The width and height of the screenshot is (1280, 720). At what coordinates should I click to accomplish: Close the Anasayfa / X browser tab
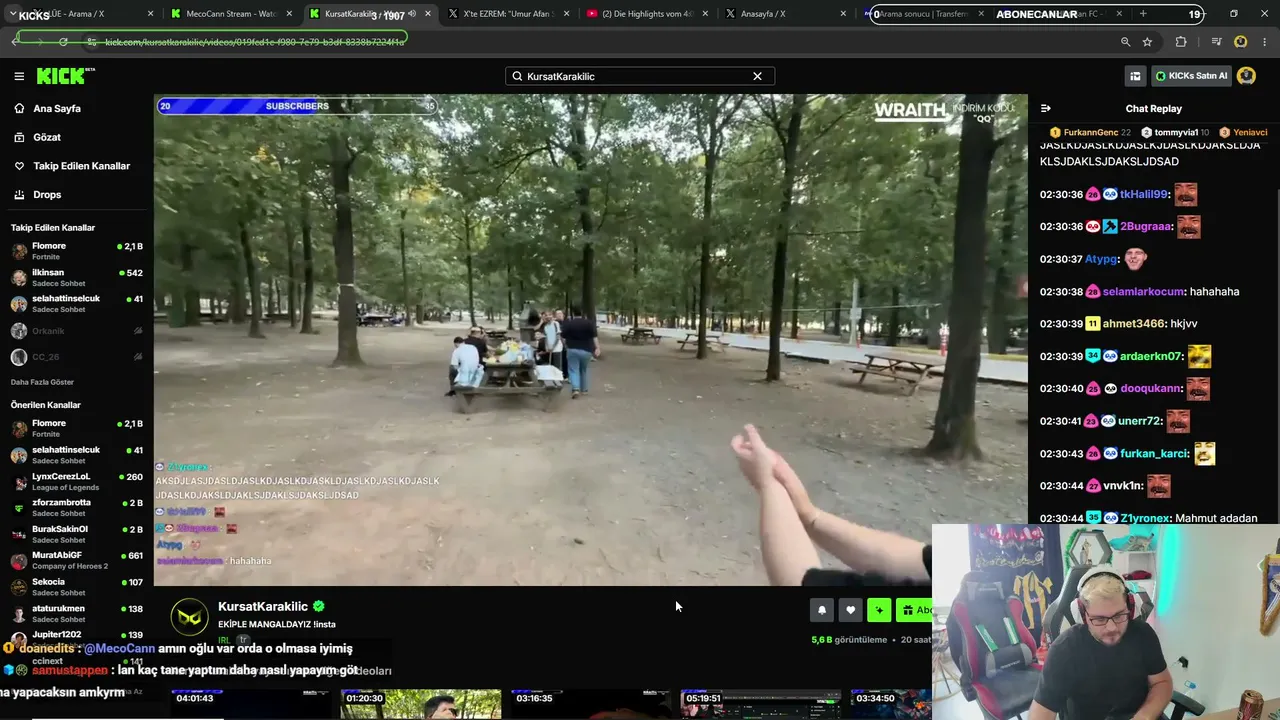click(842, 14)
